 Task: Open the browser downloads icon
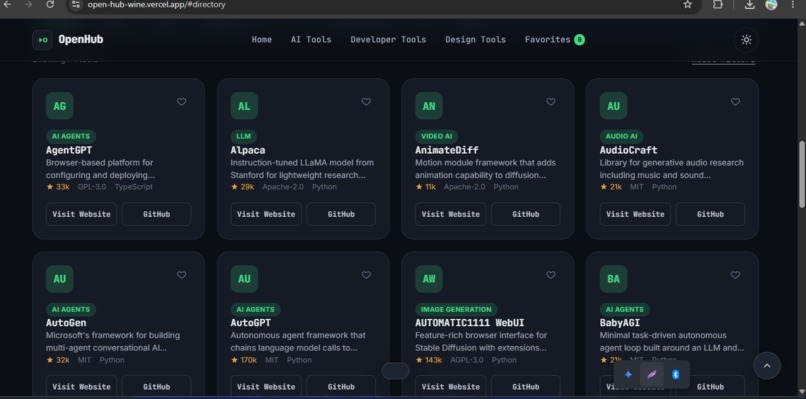(x=749, y=5)
